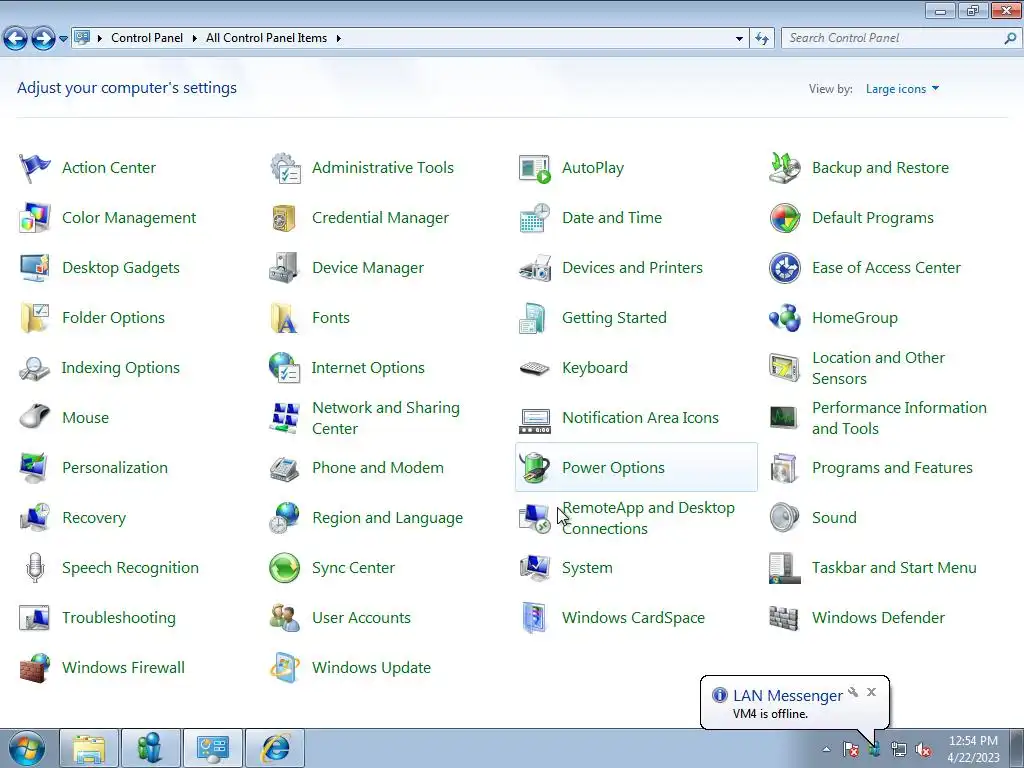Open Internet Explorer from the taskbar

[274, 748]
